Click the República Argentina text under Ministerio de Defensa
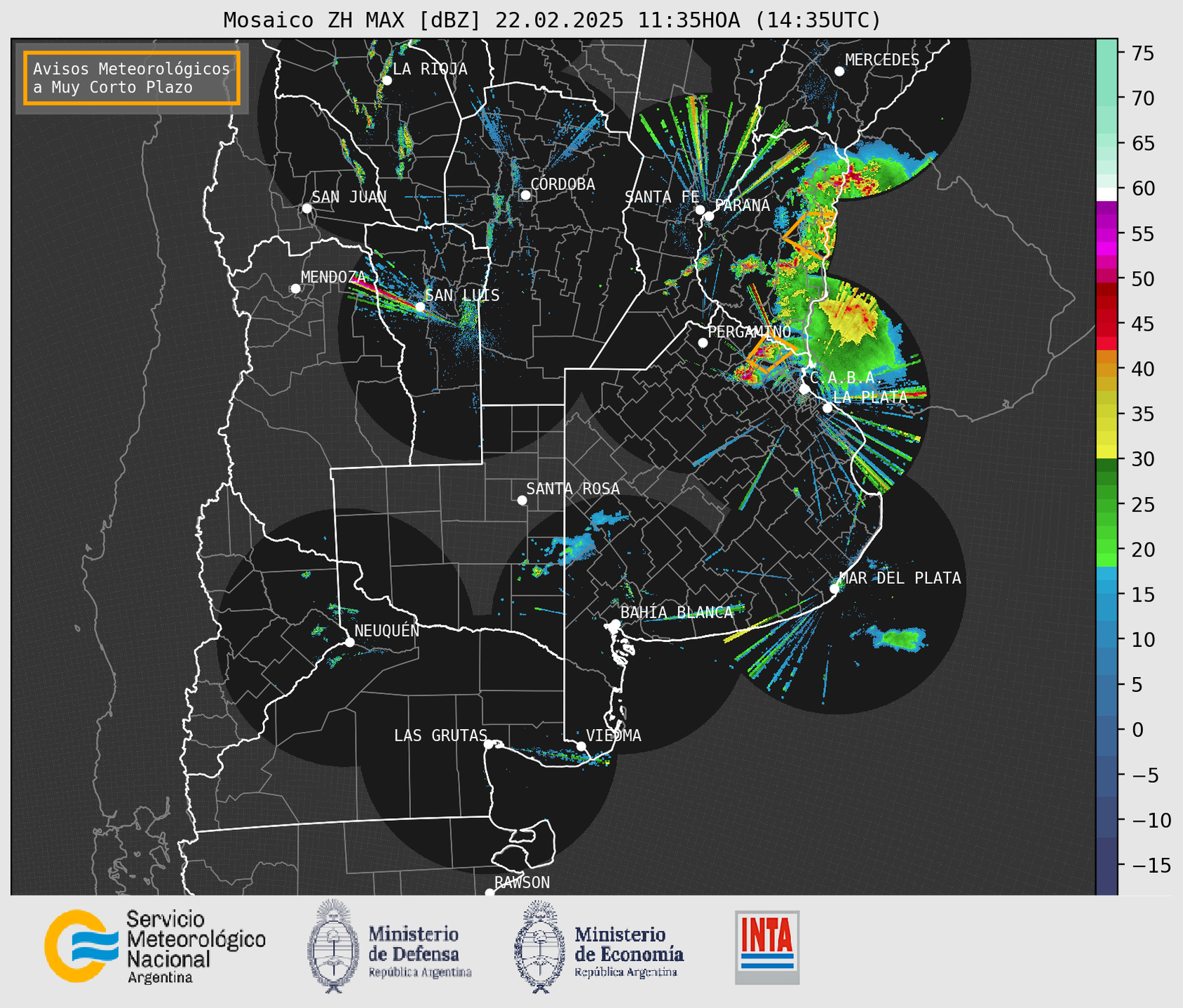This screenshot has height=1008, width=1183. click(x=420, y=973)
